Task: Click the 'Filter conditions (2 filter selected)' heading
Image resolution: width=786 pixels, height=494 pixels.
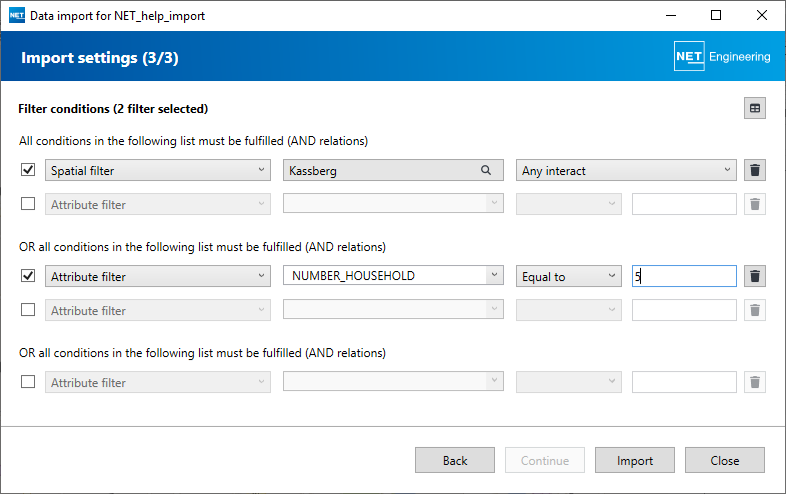Action: click(x=113, y=109)
